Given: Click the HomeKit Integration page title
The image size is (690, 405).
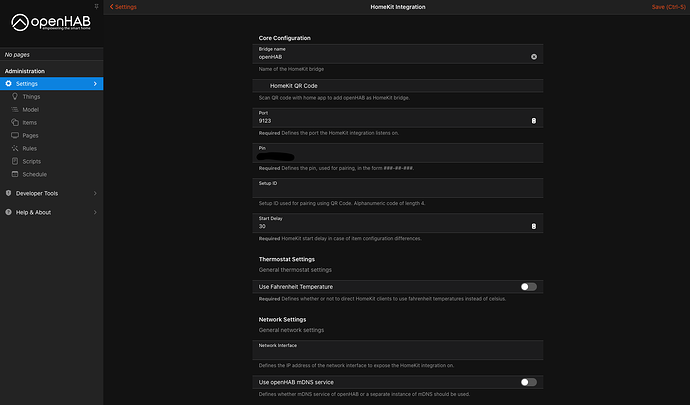Looking at the screenshot, I should (x=398, y=7).
